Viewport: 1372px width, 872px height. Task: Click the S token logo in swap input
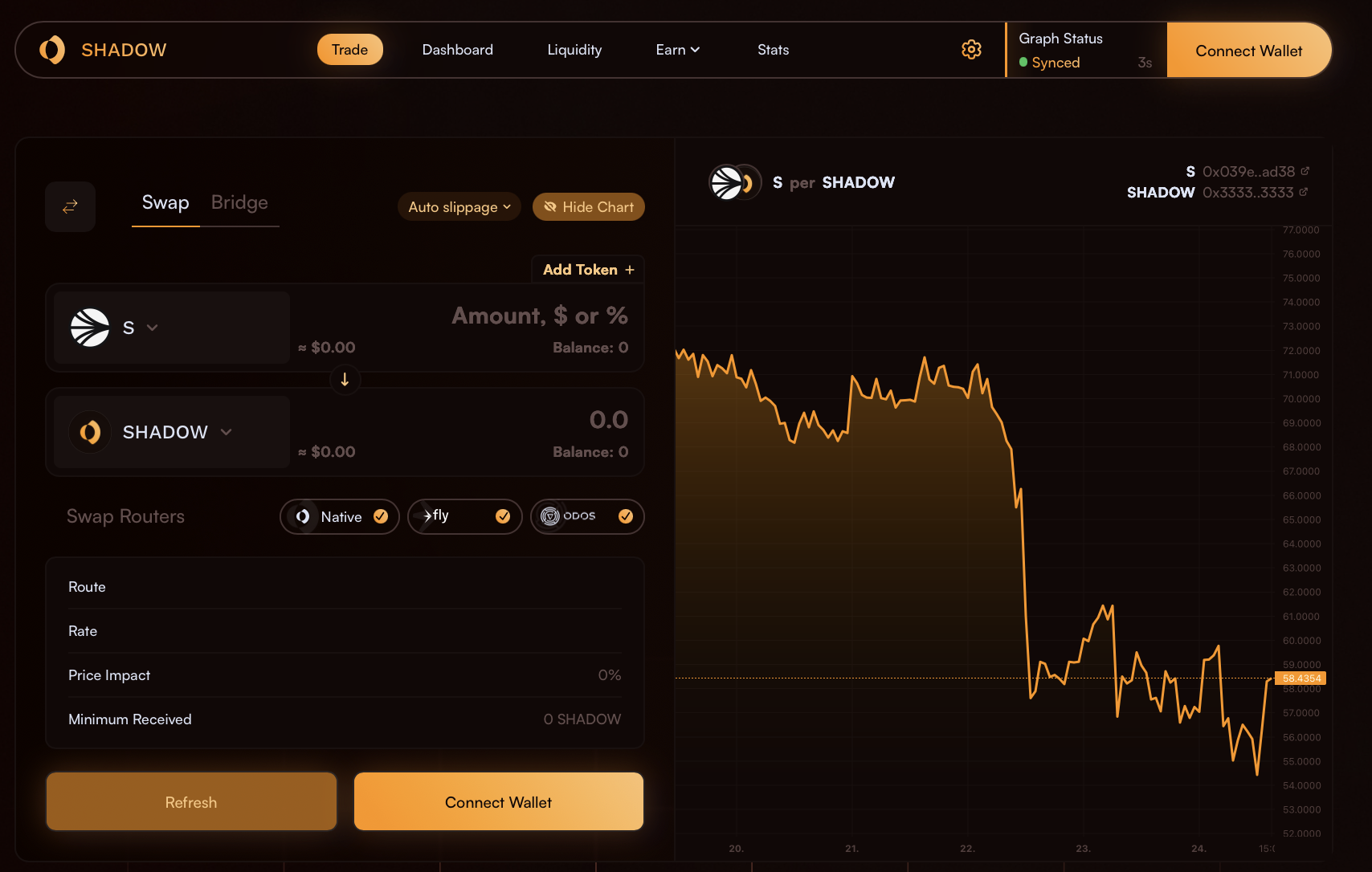[x=90, y=328]
